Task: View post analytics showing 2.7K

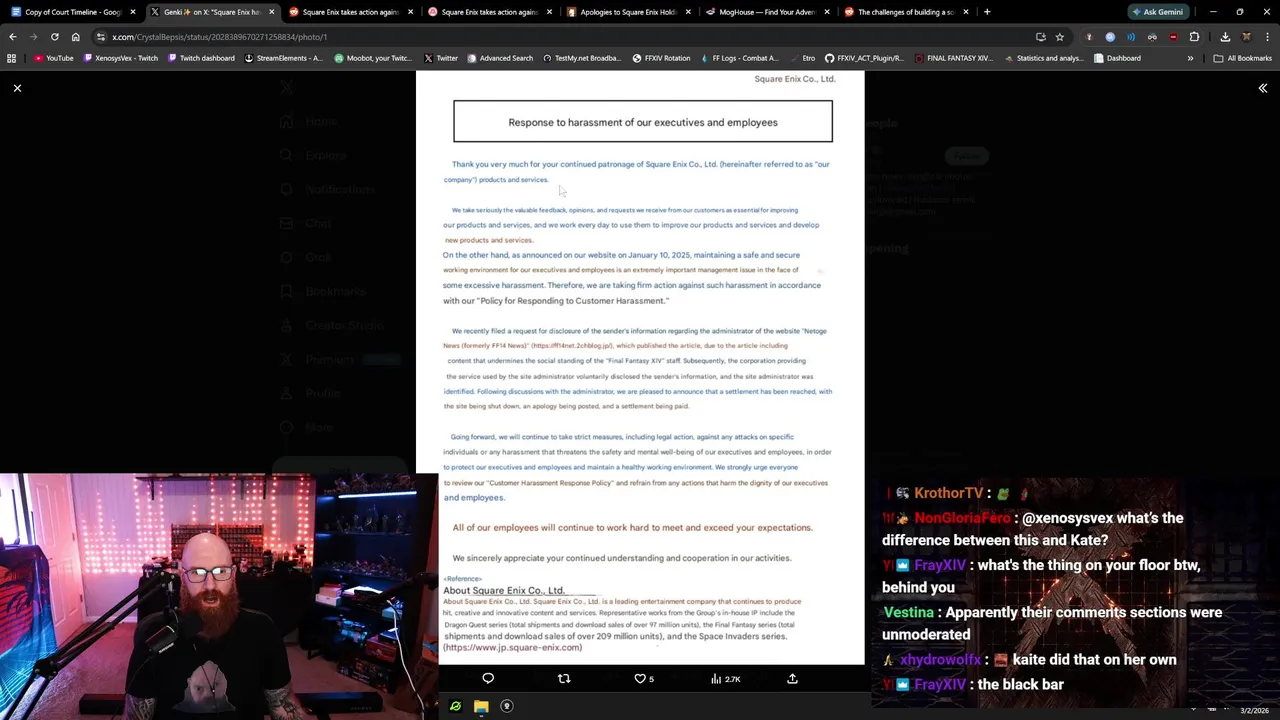Action: click(725, 679)
